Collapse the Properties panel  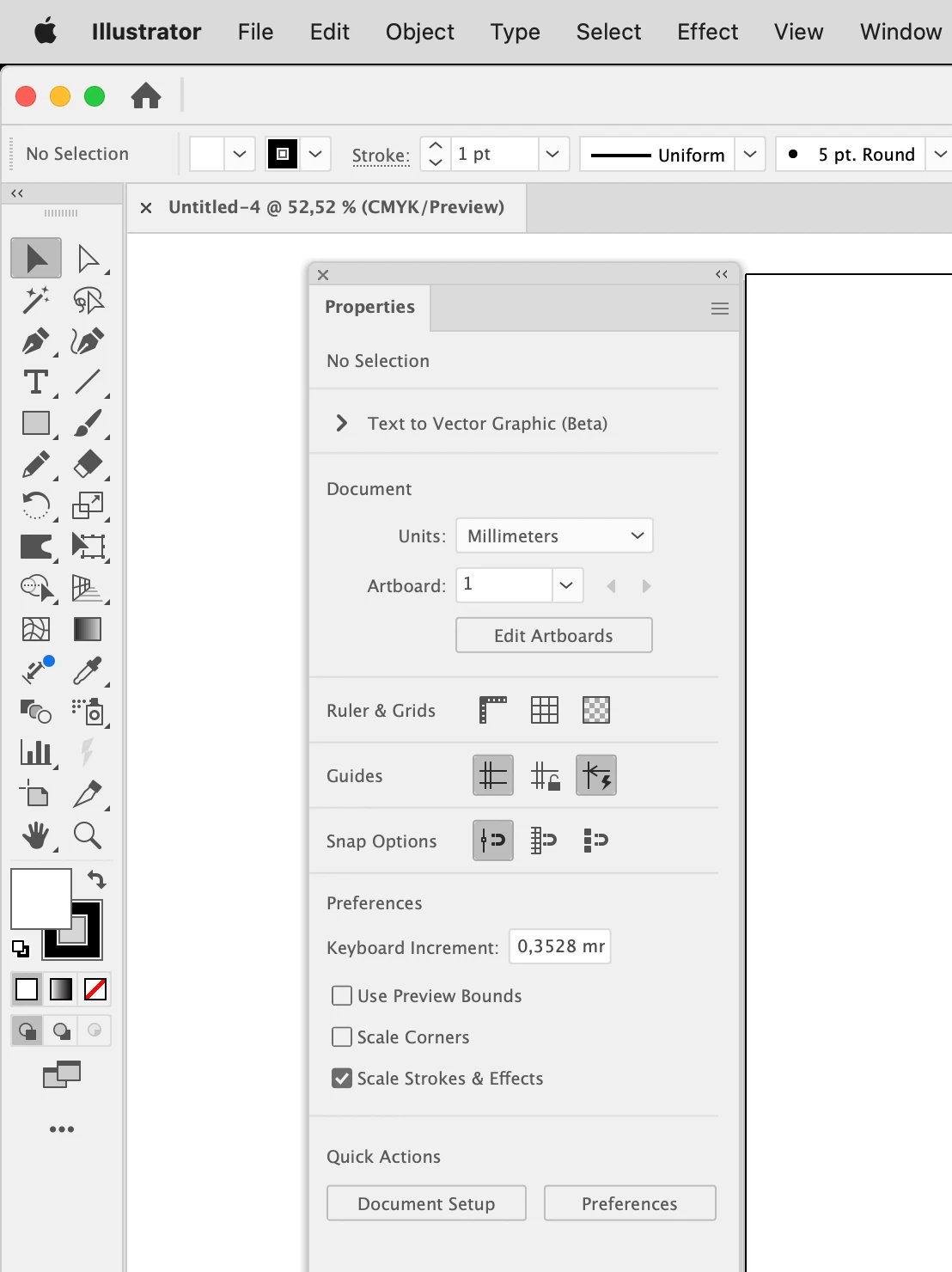(722, 274)
